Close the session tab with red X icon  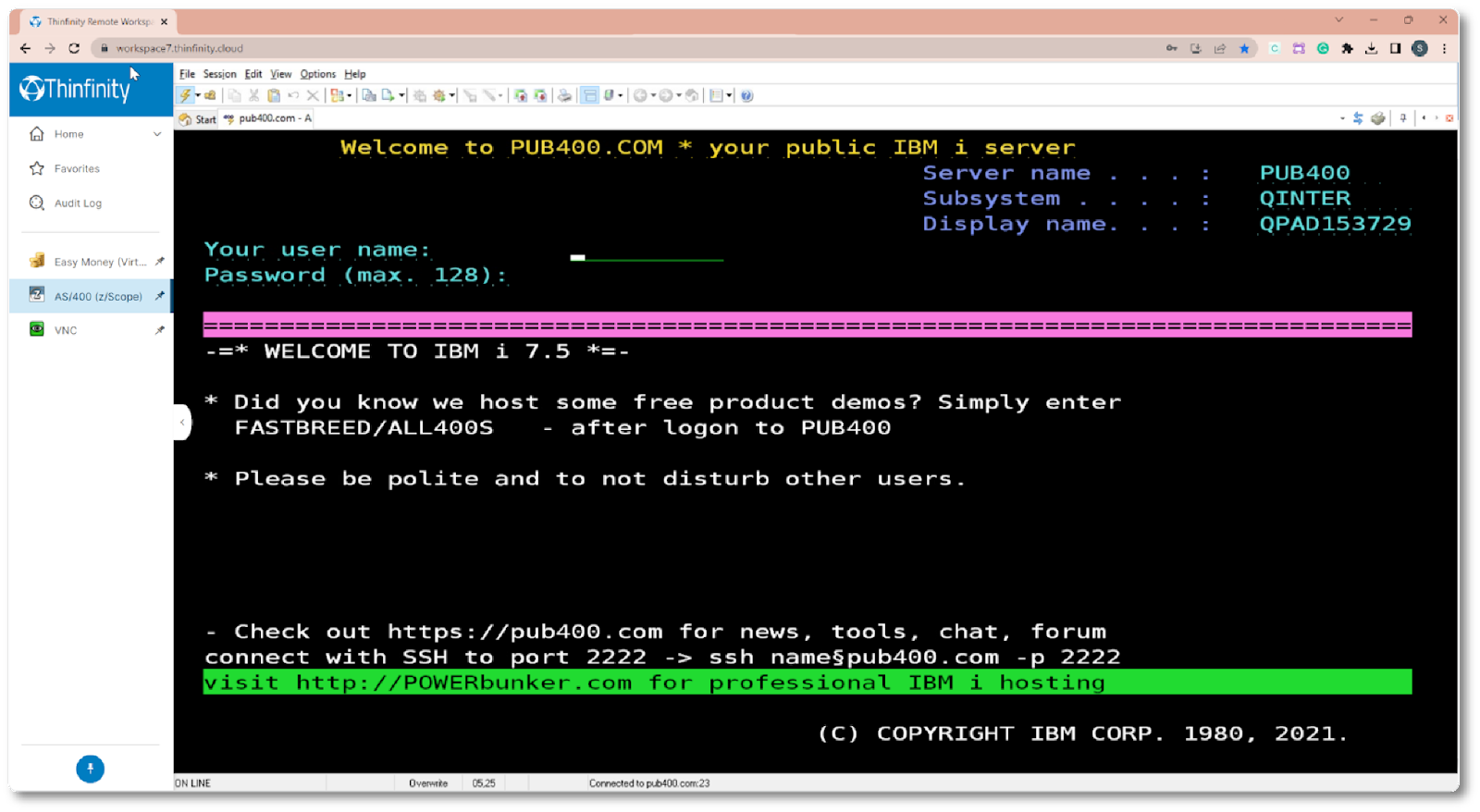(x=1449, y=118)
